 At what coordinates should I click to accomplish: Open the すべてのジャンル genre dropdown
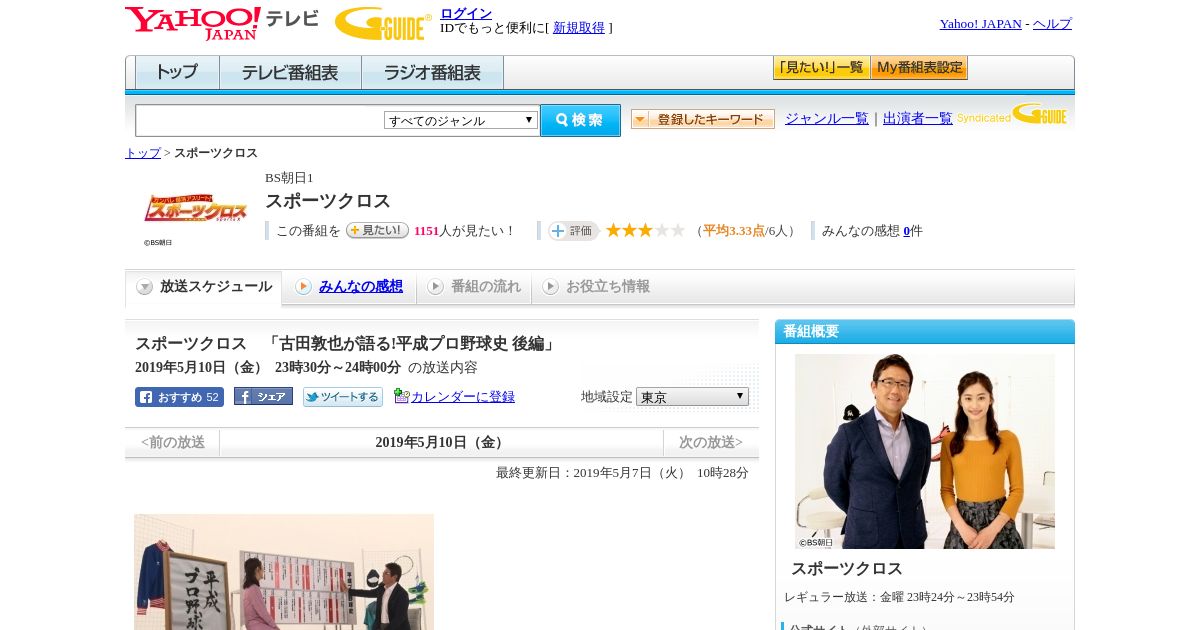(x=461, y=120)
